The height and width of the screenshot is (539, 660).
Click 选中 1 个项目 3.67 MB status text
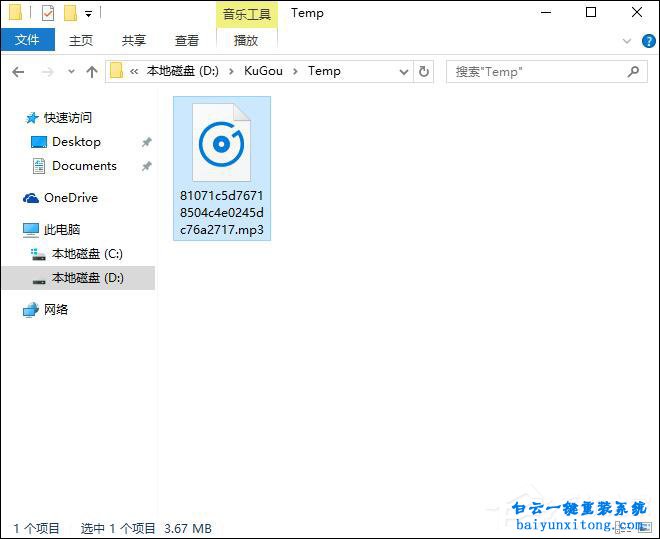coord(146,528)
